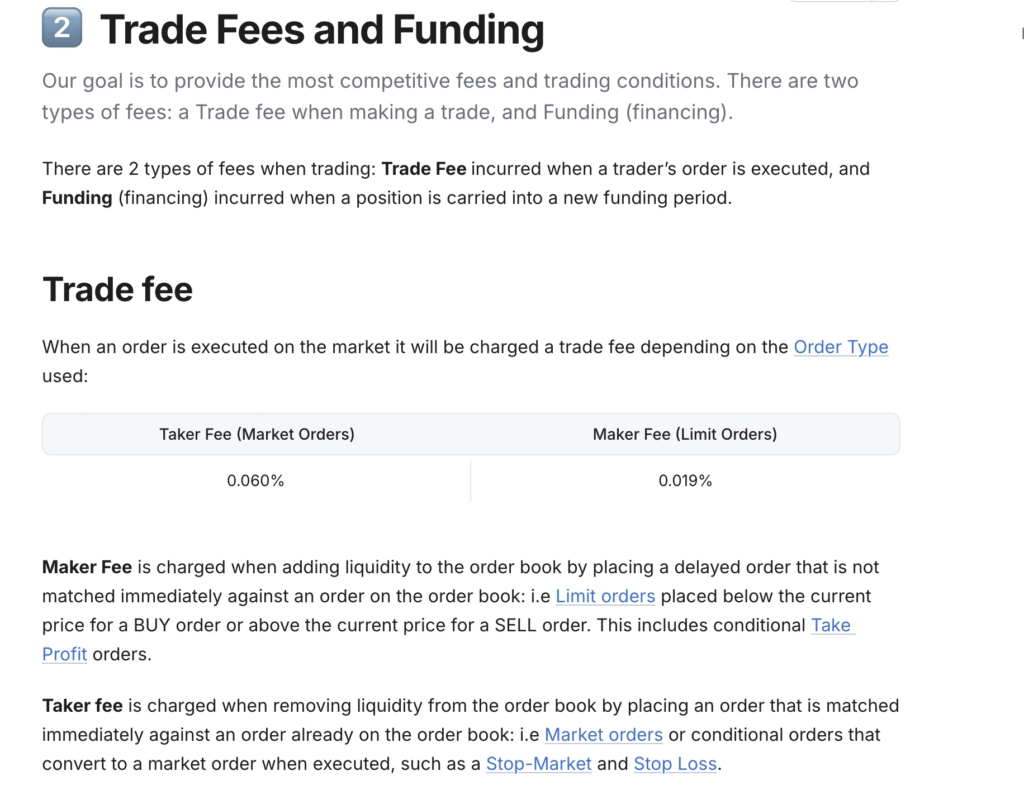Click the bold Trade Fee text in paragraph

coord(424,168)
